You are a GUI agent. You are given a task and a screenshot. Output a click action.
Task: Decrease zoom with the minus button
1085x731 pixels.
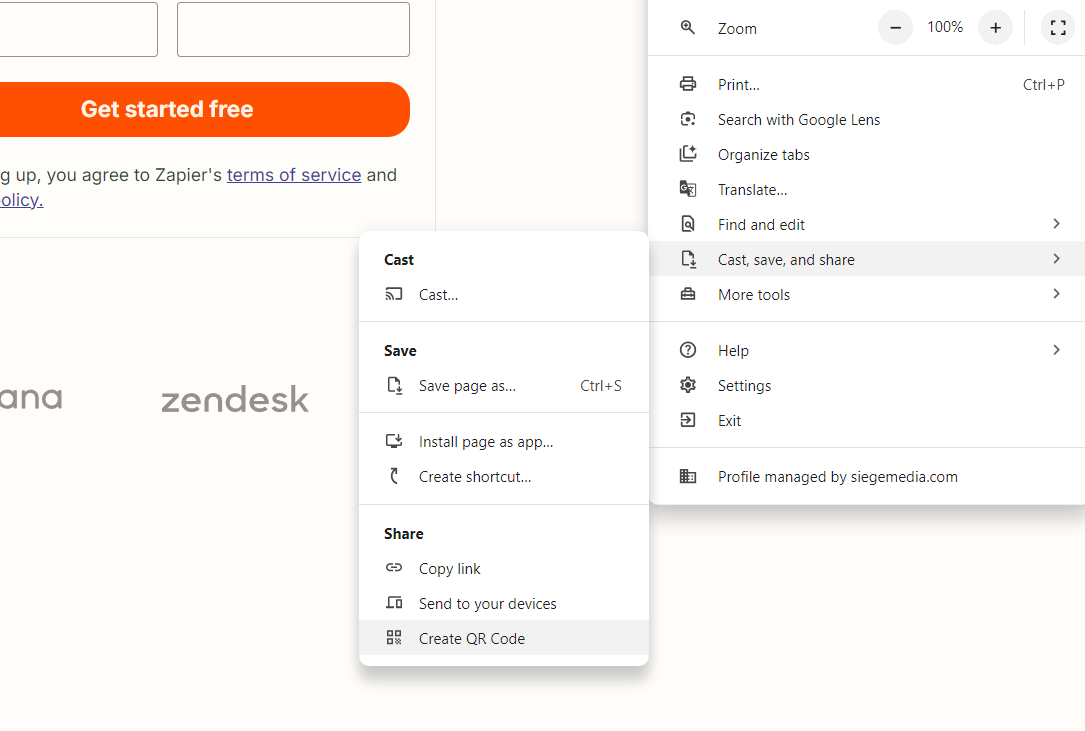895,28
